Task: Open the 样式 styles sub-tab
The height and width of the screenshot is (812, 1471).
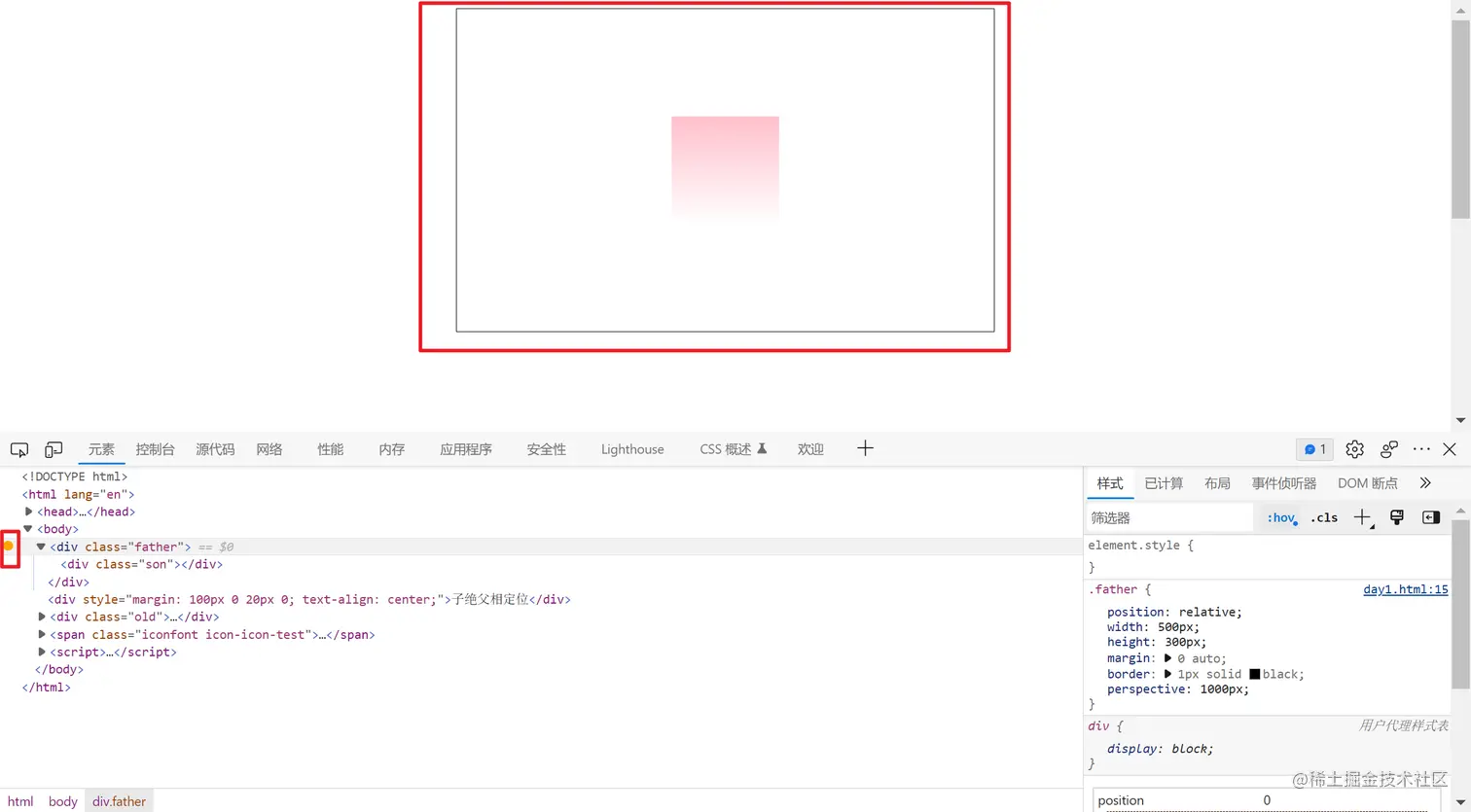Action: 1110,483
